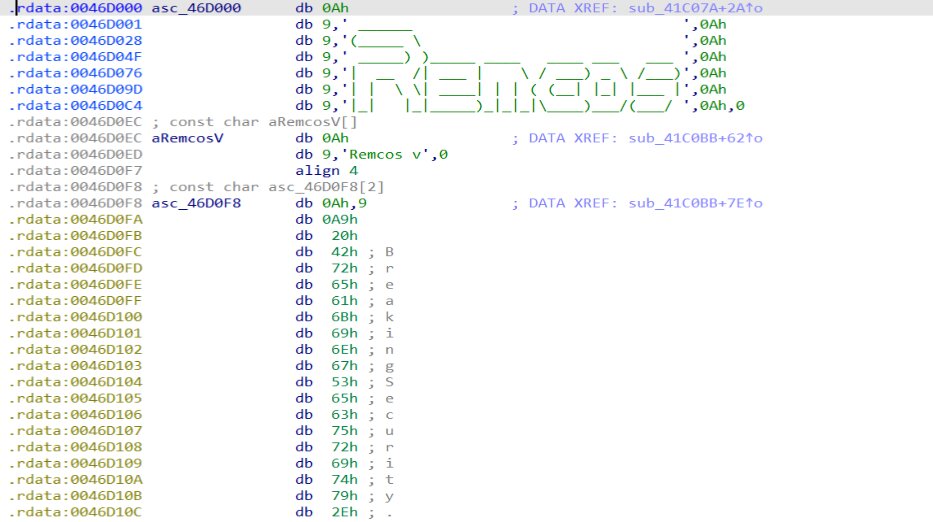Select the 42h byte for letter B

337,252
